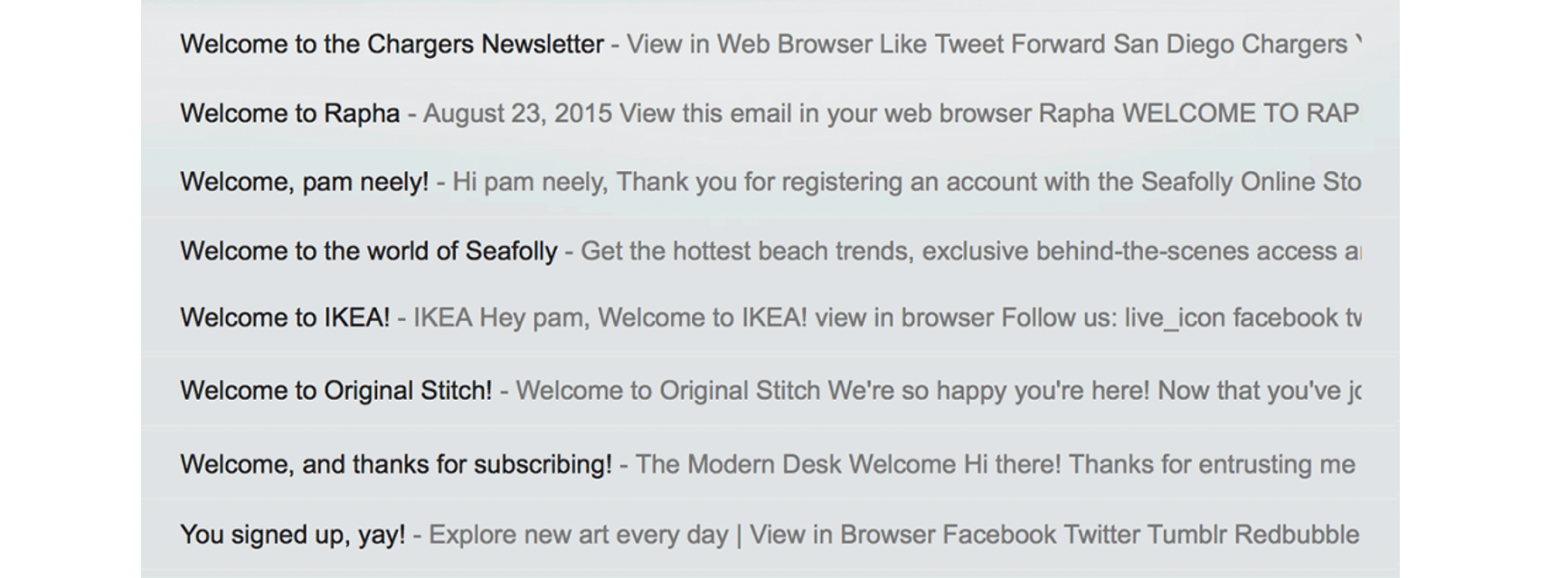Click "San Diego Chargers" text in first row
1568x578 pixels.
(1230, 44)
